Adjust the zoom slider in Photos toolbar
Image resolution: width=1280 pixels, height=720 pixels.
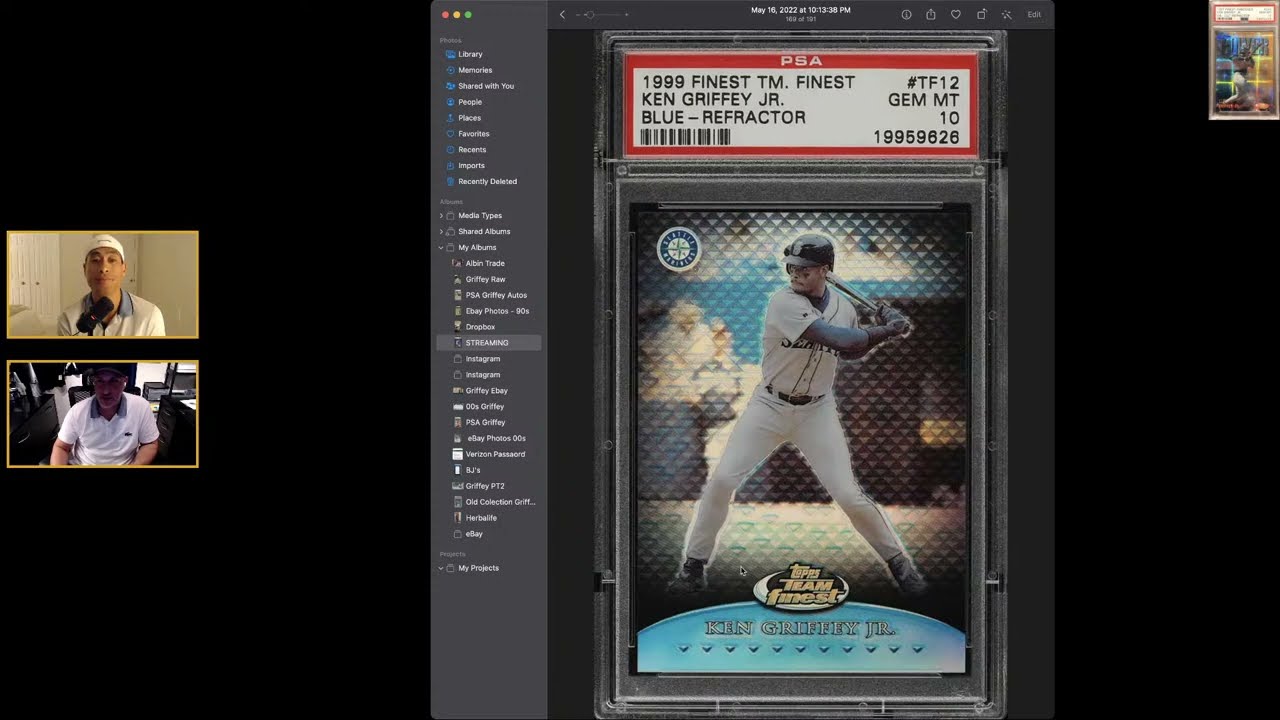point(603,15)
